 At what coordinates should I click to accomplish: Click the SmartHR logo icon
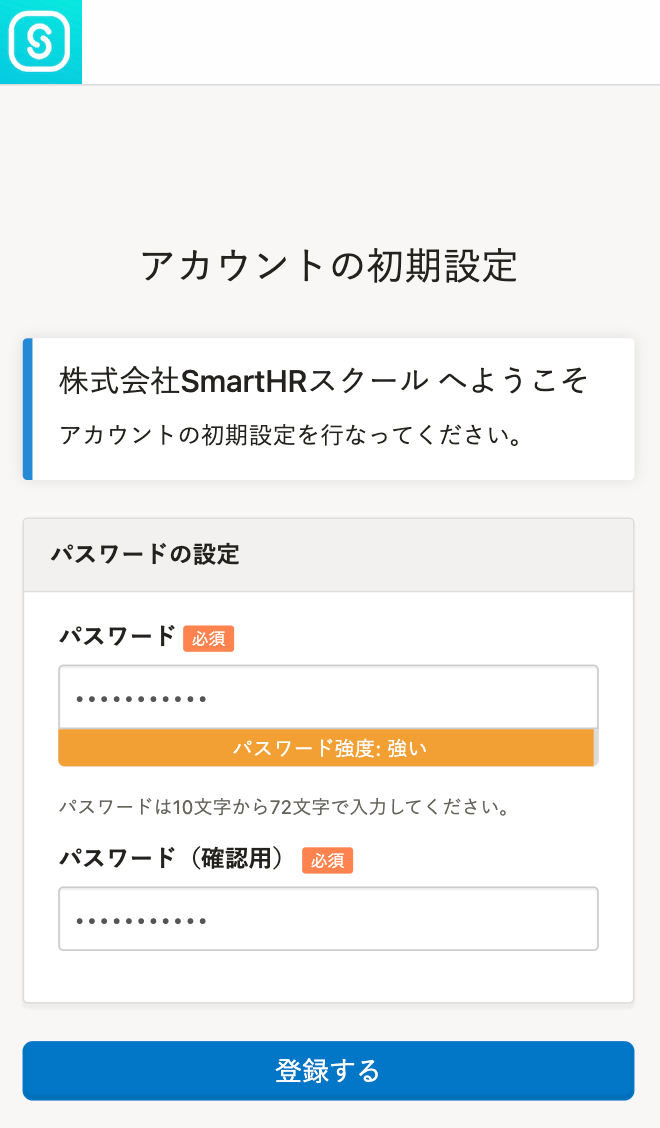click(40, 41)
